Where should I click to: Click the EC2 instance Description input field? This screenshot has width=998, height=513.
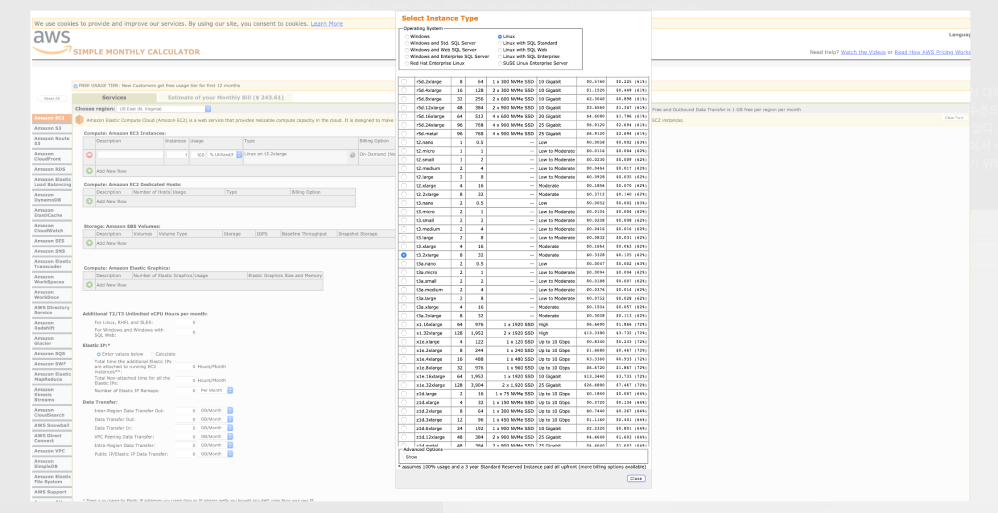pyautogui.click(x=130, y=155)
